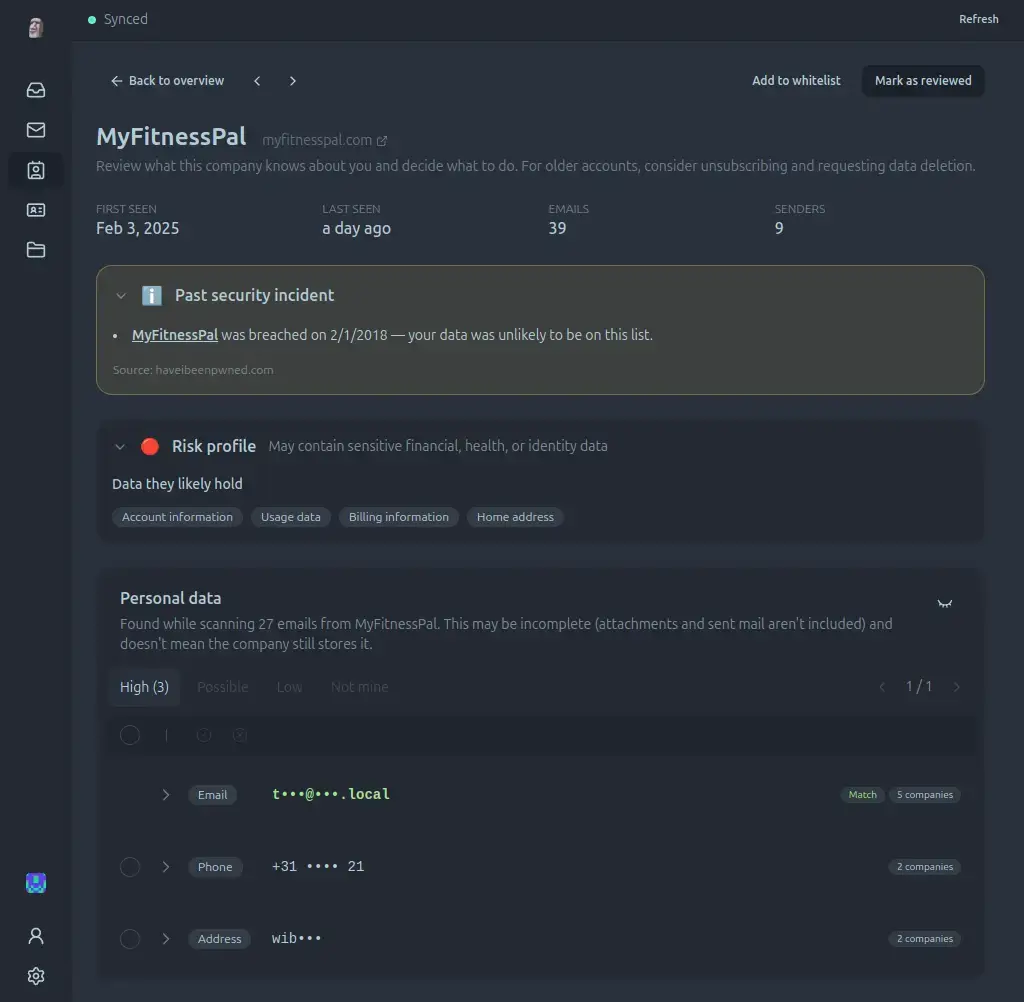Go to the previous company arrow
1024x1002 pixels.
257,81
